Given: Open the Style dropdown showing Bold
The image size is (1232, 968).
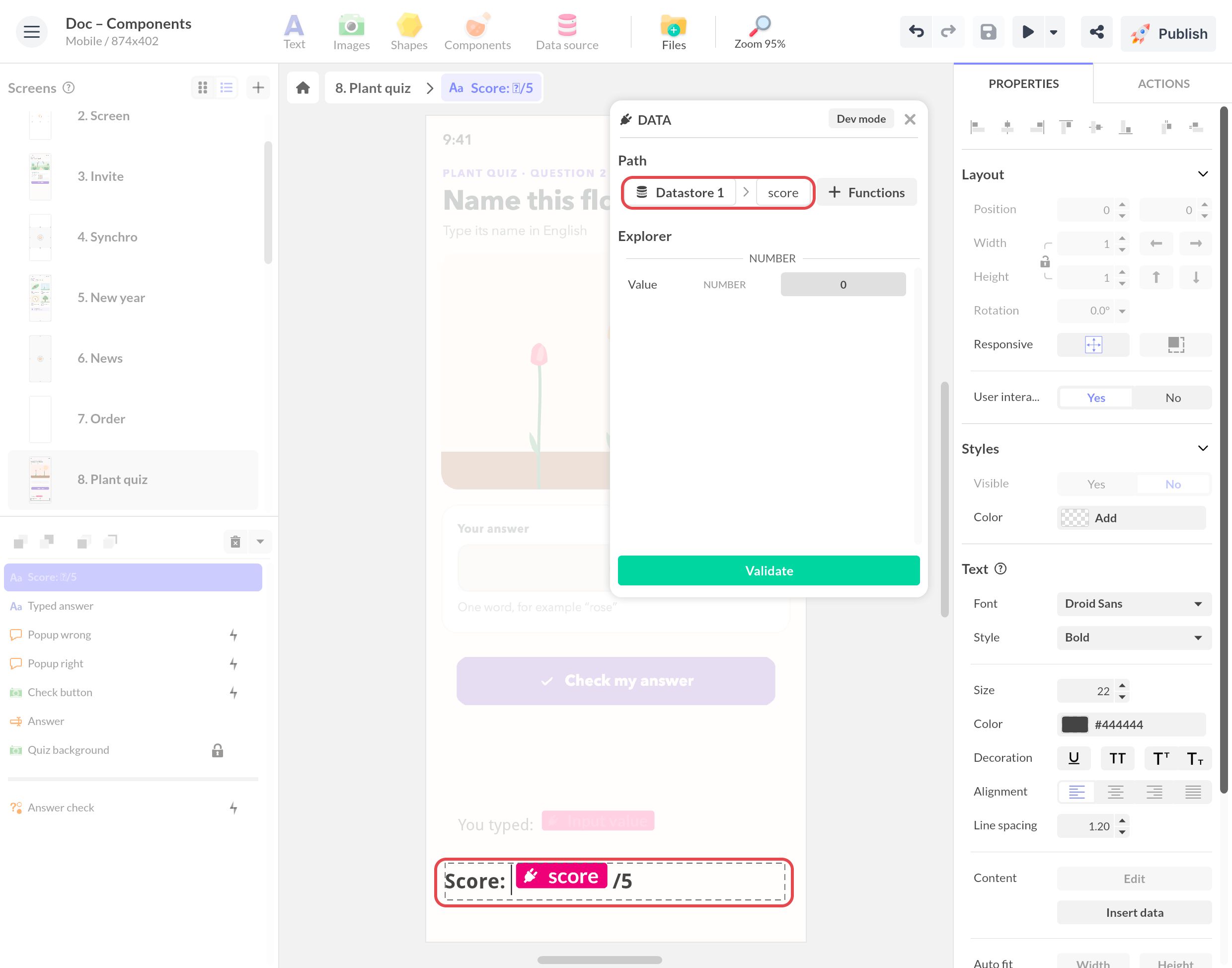Looking at the screenshot, I should 1134,638.
